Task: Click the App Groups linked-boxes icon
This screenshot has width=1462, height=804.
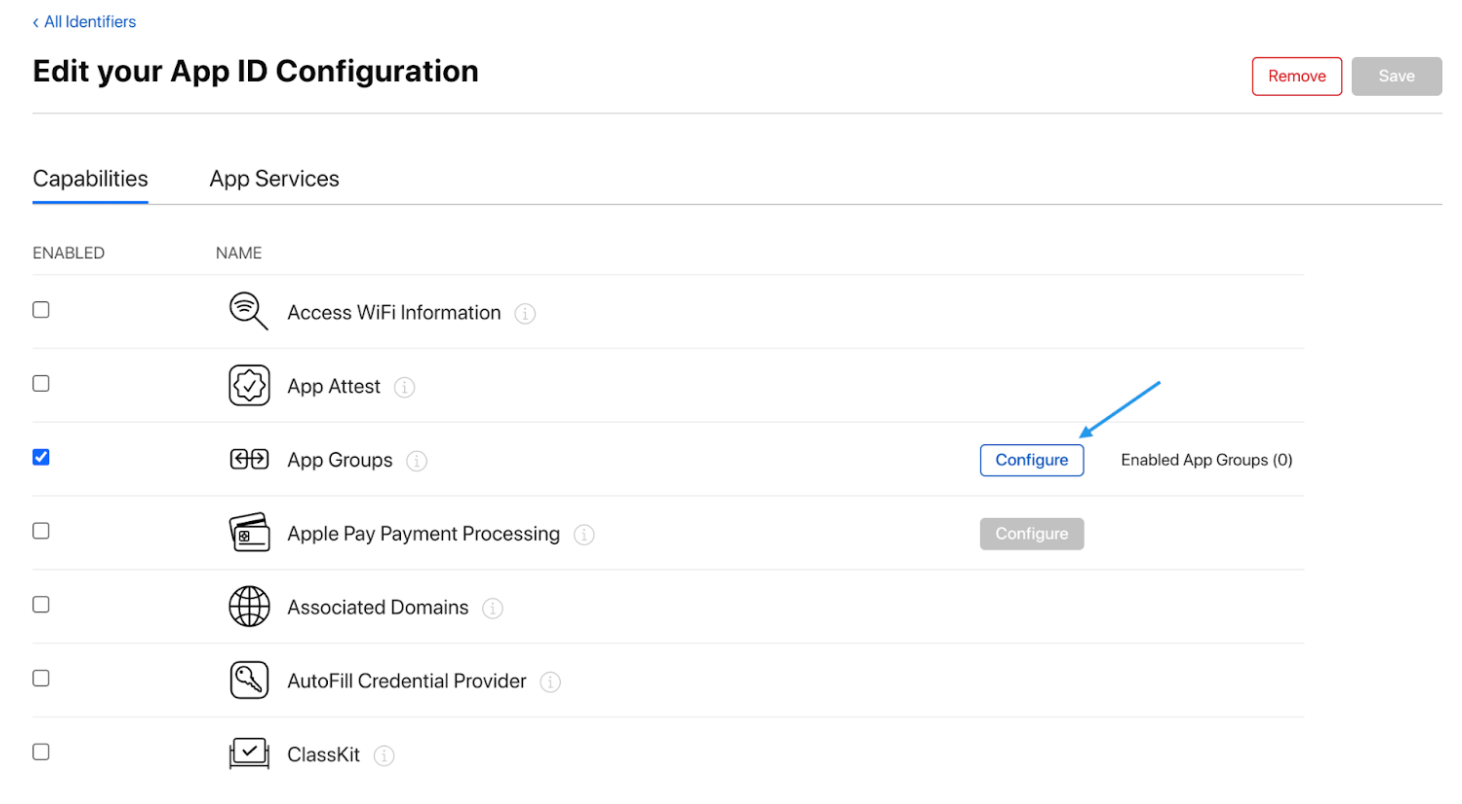Action: pos(249,460)
